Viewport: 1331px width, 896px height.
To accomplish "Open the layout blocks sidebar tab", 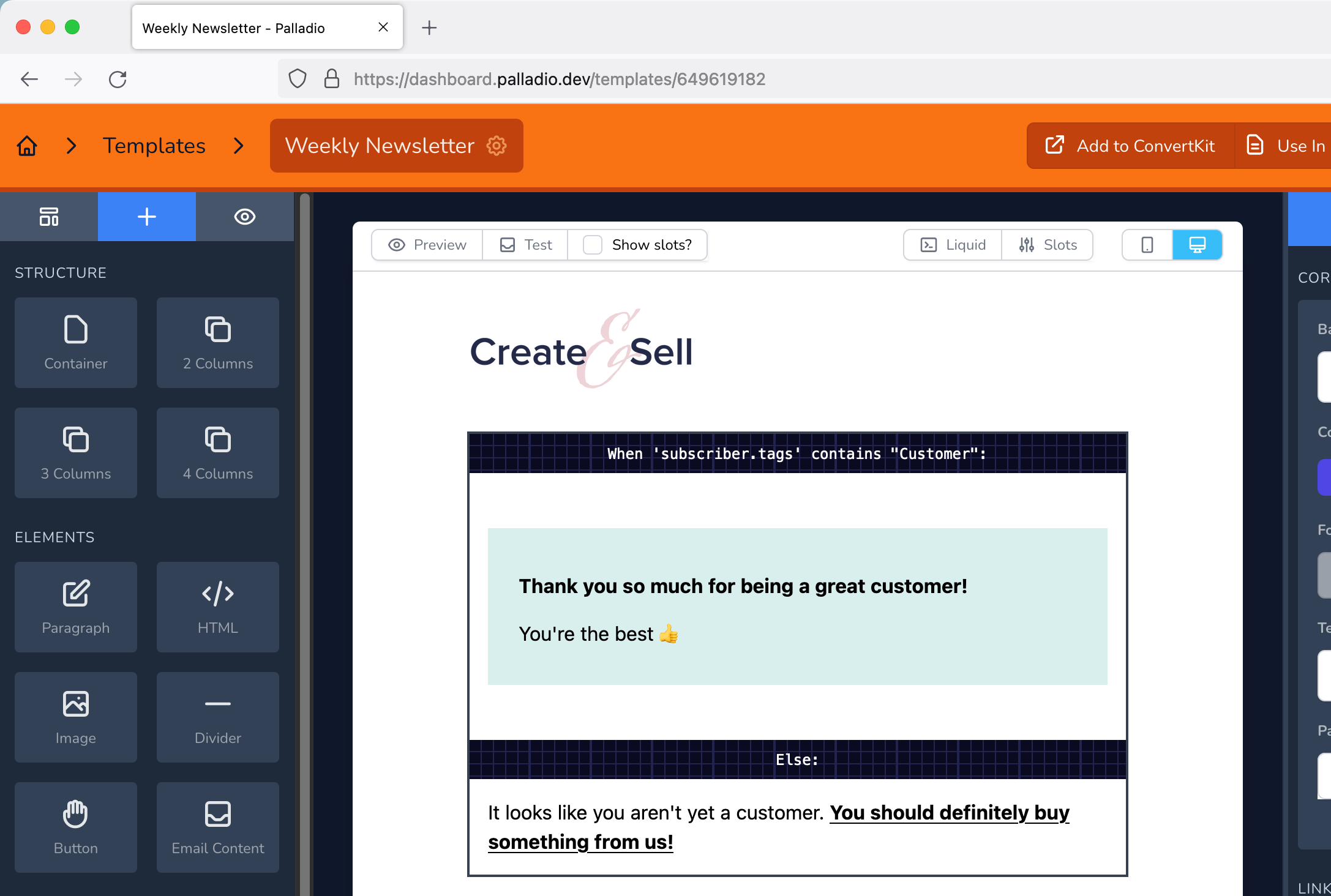I will click(x=49, y=217).
